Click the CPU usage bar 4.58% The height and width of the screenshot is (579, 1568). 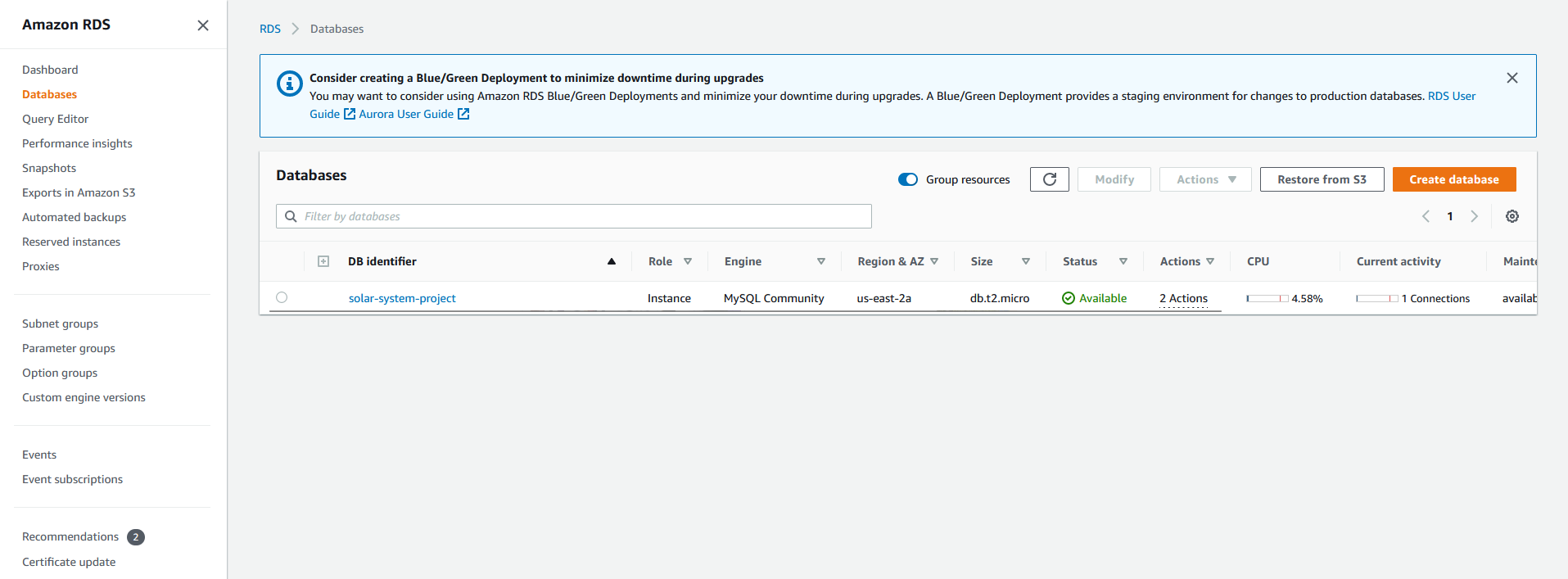point(1268,298)
